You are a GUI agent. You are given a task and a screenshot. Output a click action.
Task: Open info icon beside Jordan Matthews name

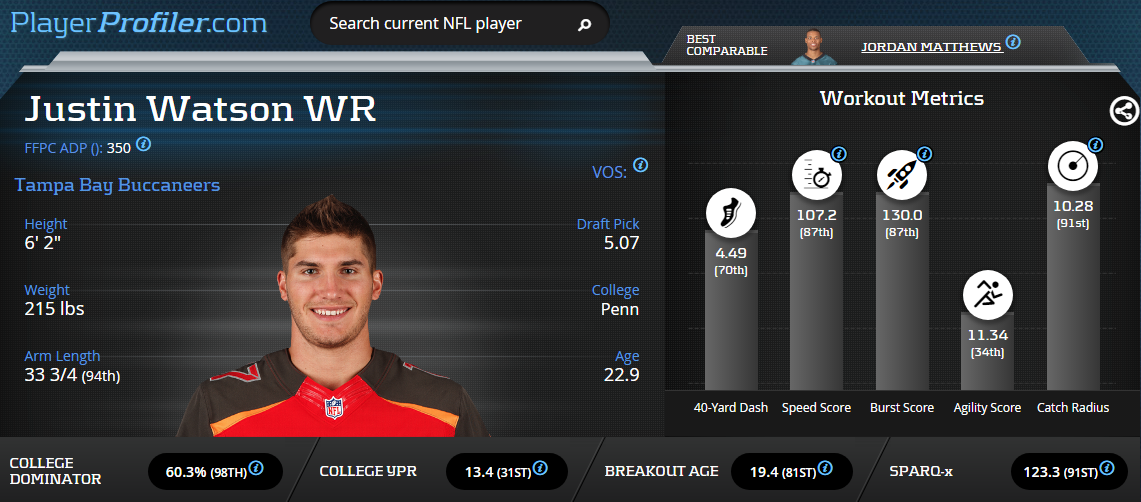[1013, 42]
